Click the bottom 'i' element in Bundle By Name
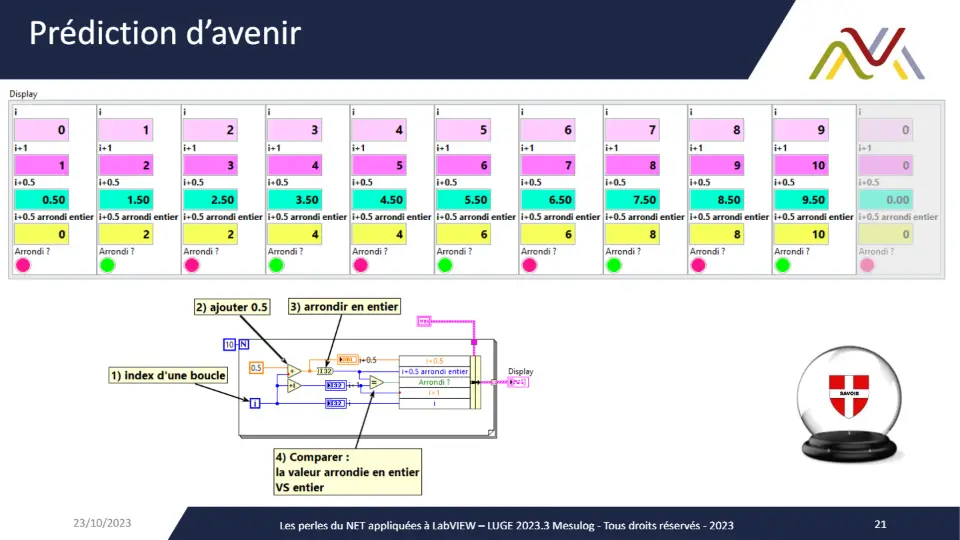 [435, 403]
